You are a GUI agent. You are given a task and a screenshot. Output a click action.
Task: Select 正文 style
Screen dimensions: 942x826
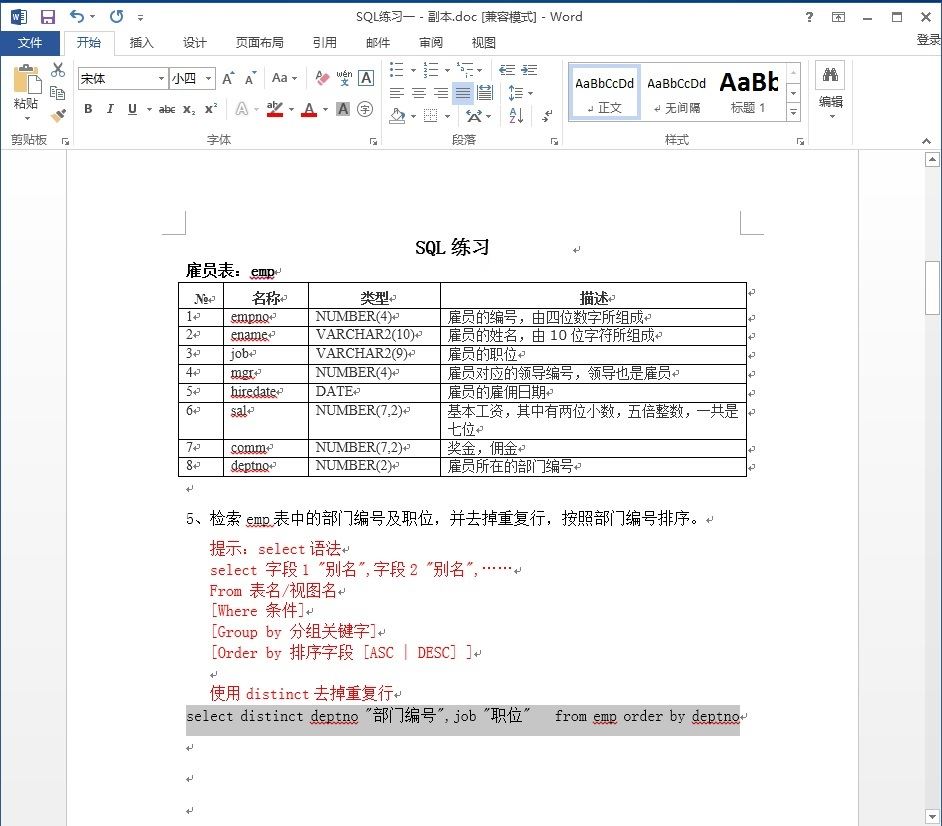pos(604,93)
